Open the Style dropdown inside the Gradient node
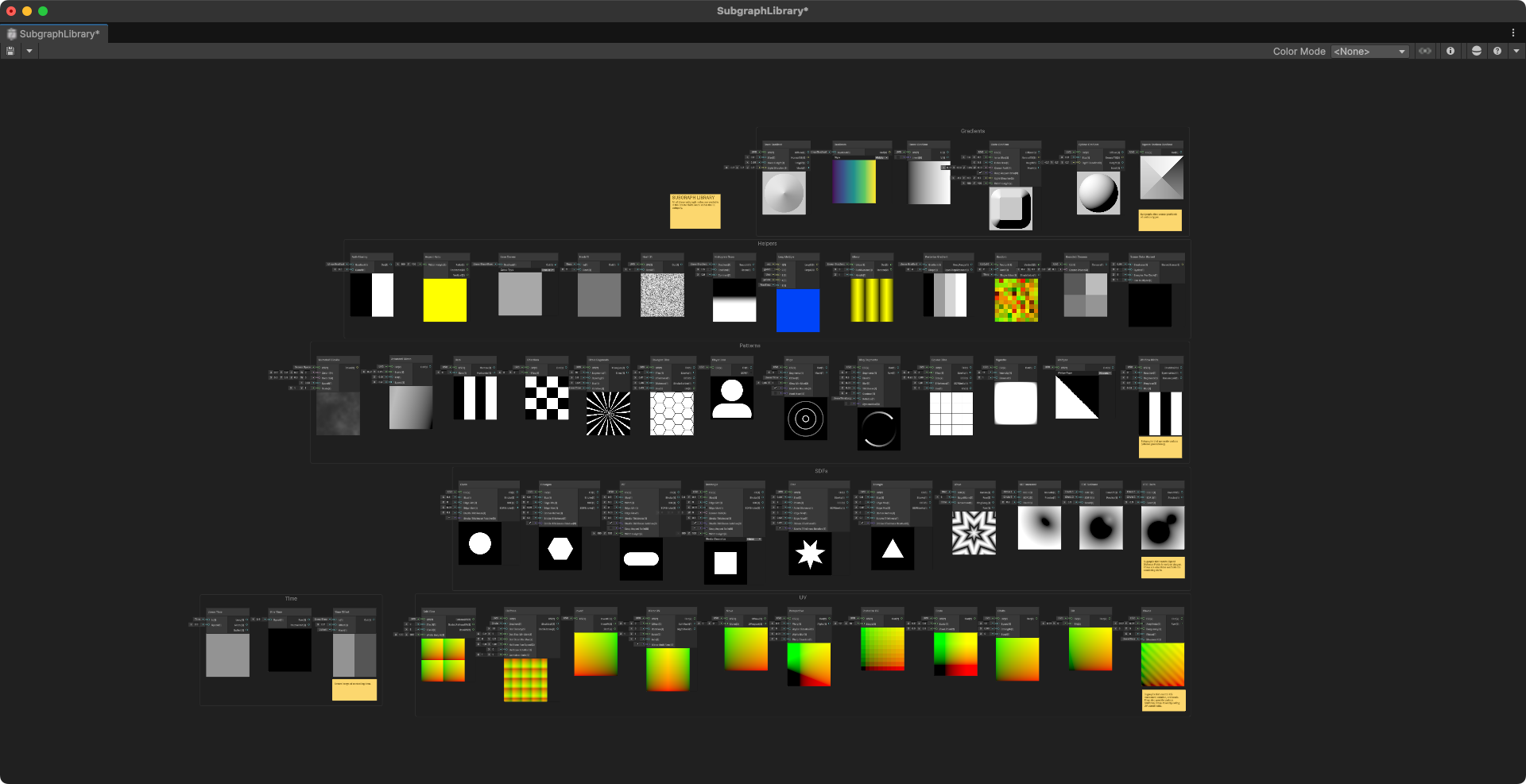1526x784 pixels. click(882, 157)
